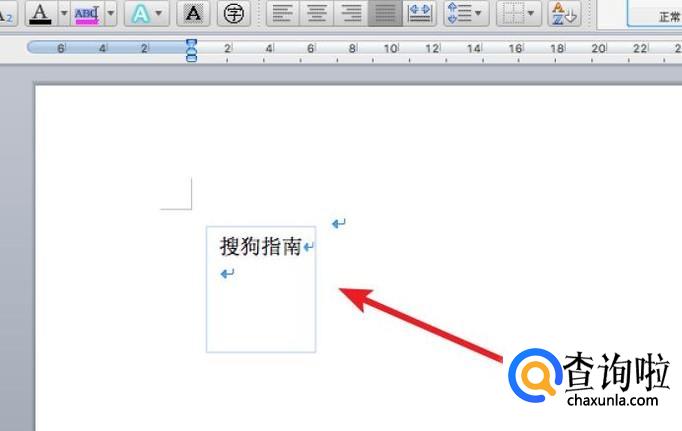Click the paragraph mark above the text box

[338, 224]
